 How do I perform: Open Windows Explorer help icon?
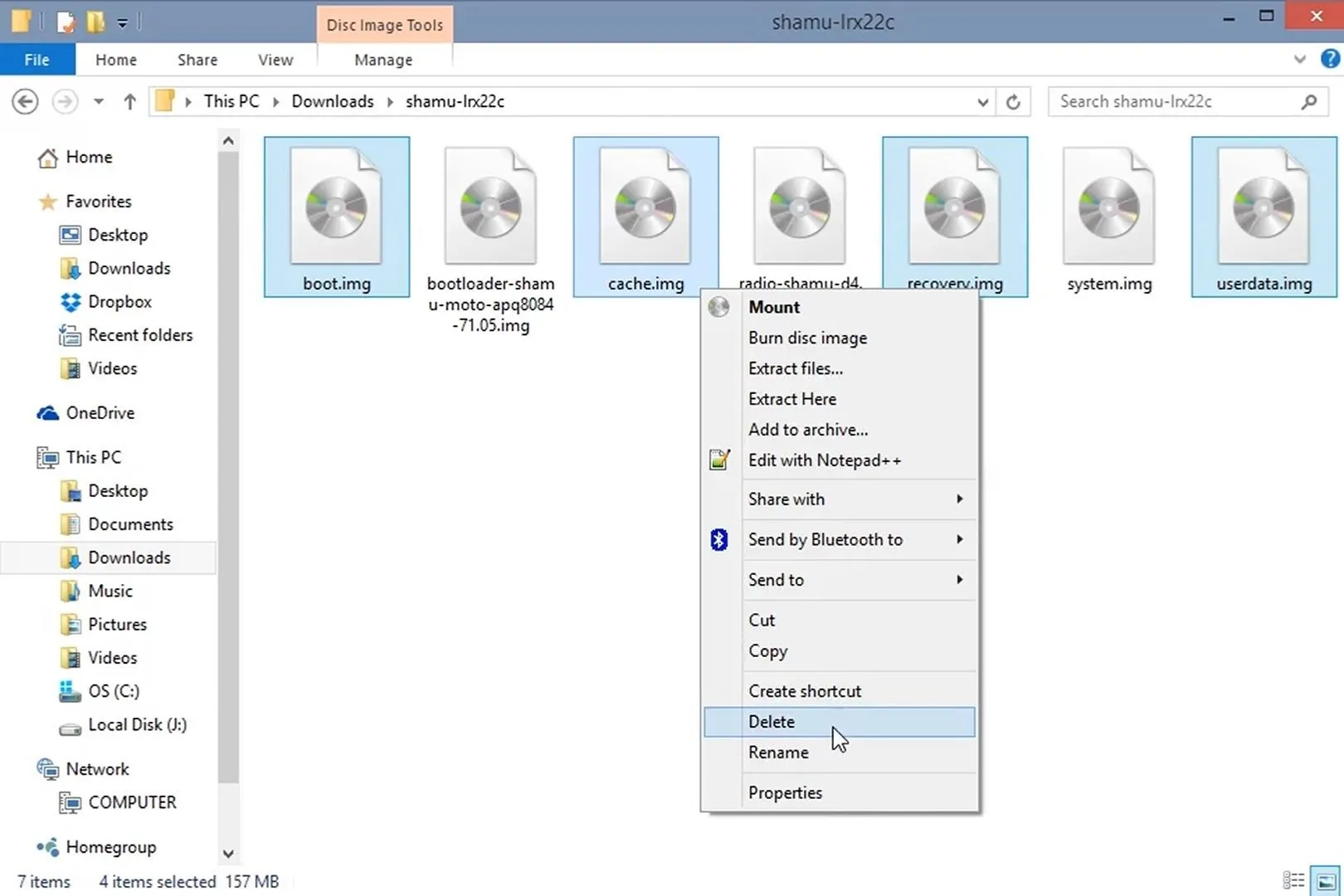(1329, 59)
